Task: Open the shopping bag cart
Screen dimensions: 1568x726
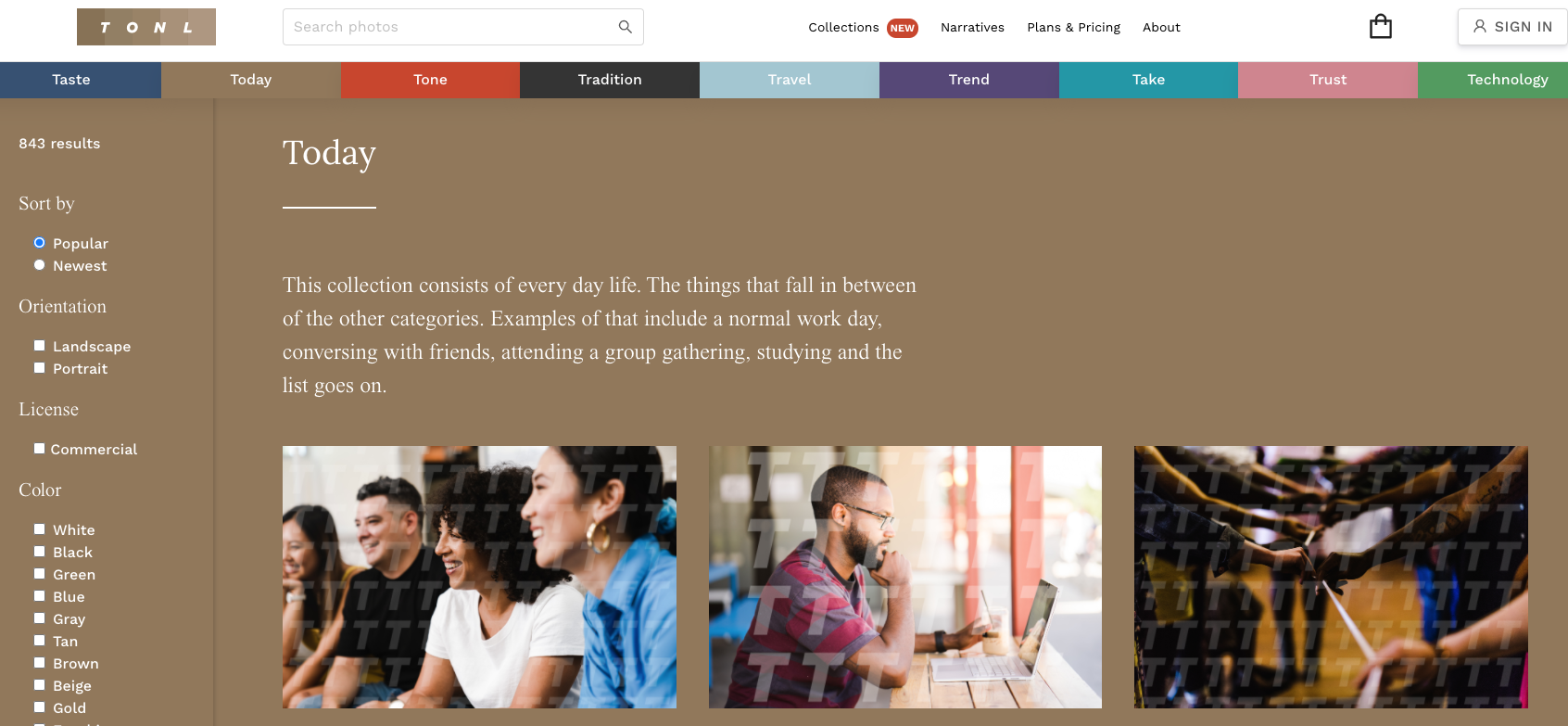Action: click(x=1381, y=26)
